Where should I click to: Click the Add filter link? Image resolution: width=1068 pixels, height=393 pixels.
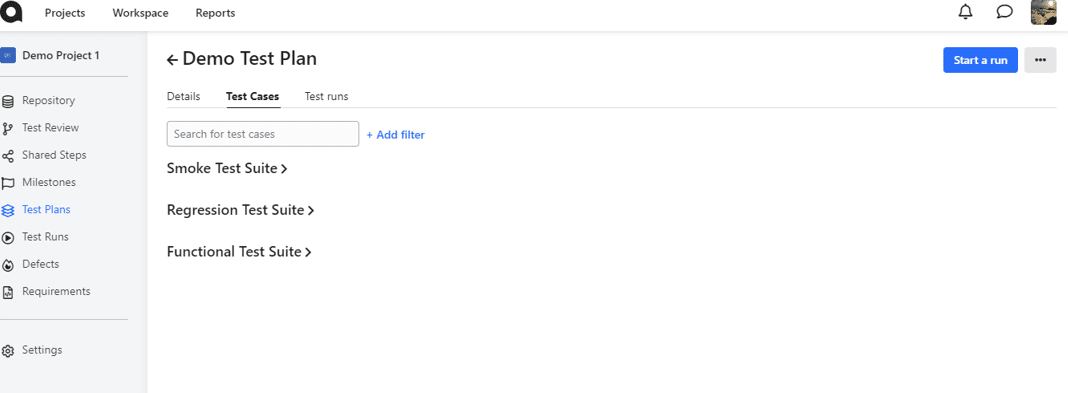pos(395,135)
